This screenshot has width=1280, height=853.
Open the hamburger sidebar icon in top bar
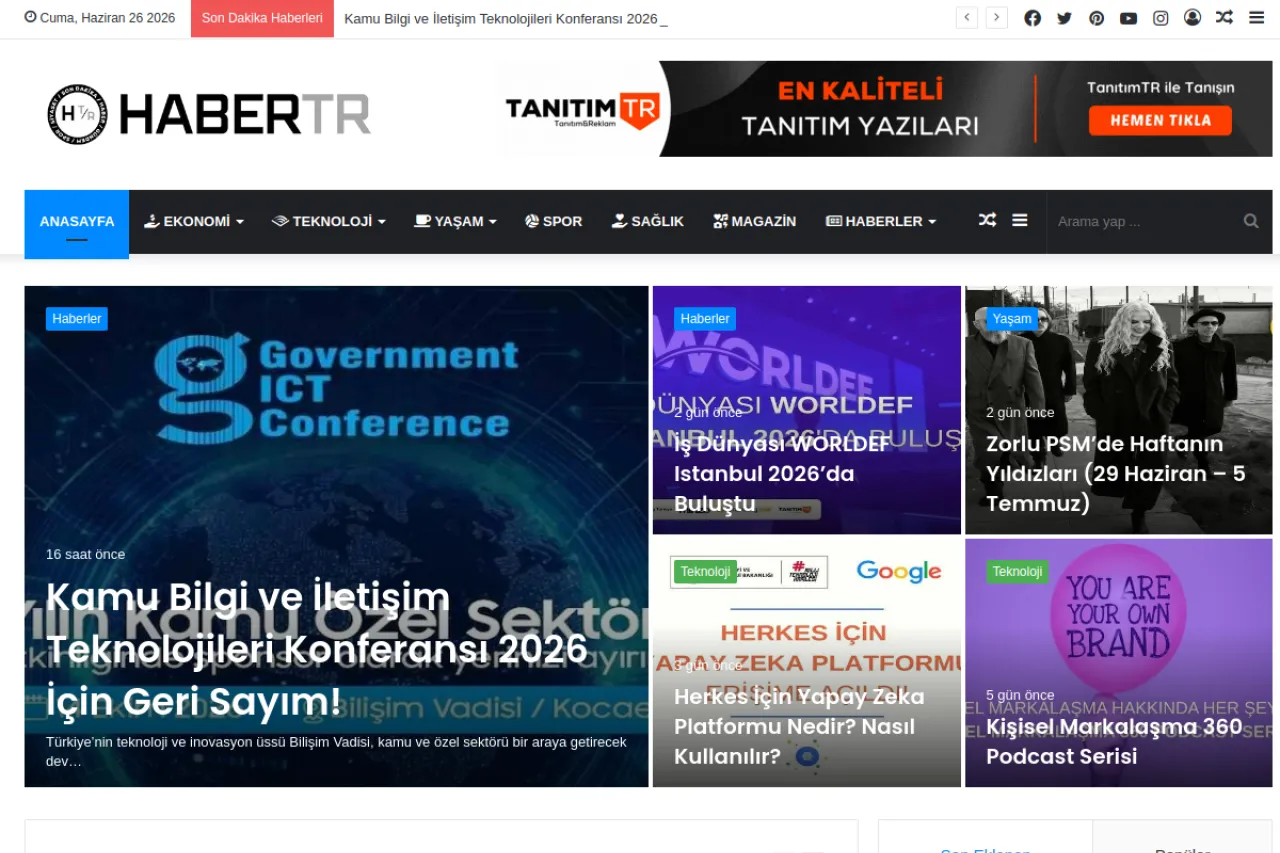[x=1256, y=18]
